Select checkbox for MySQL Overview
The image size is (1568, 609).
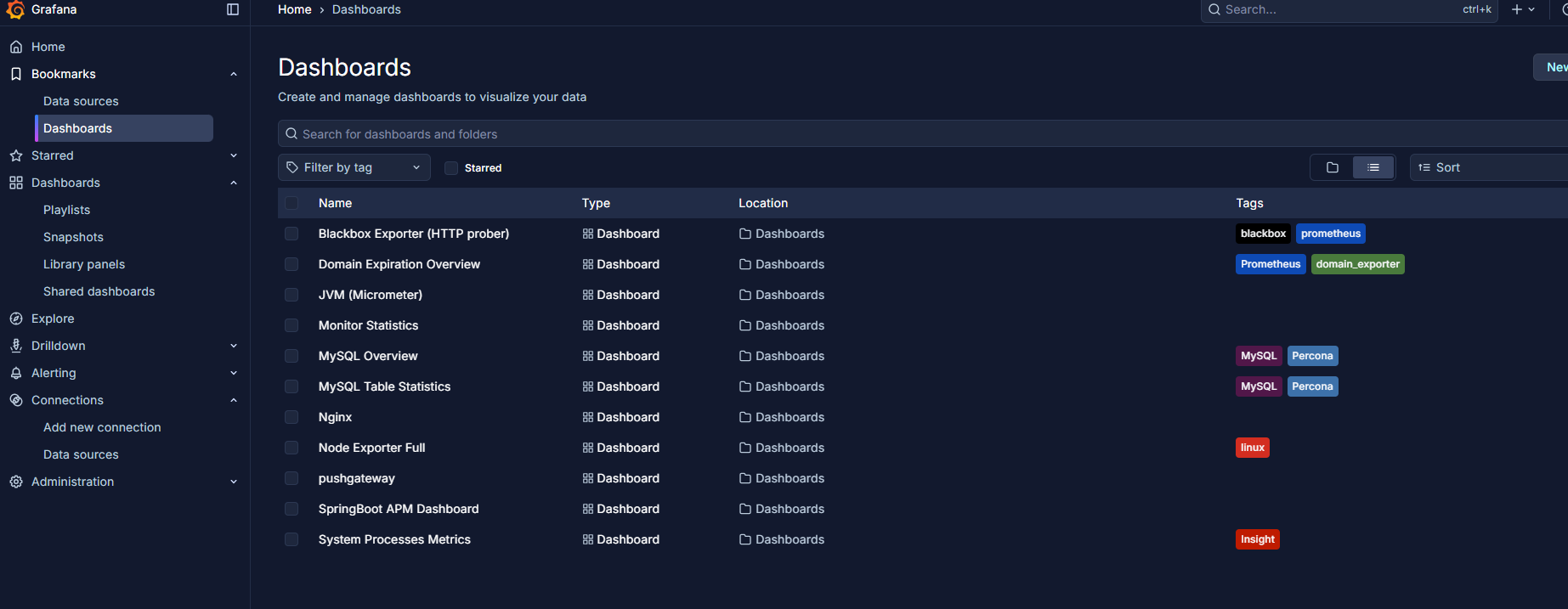tap(292, 356)
